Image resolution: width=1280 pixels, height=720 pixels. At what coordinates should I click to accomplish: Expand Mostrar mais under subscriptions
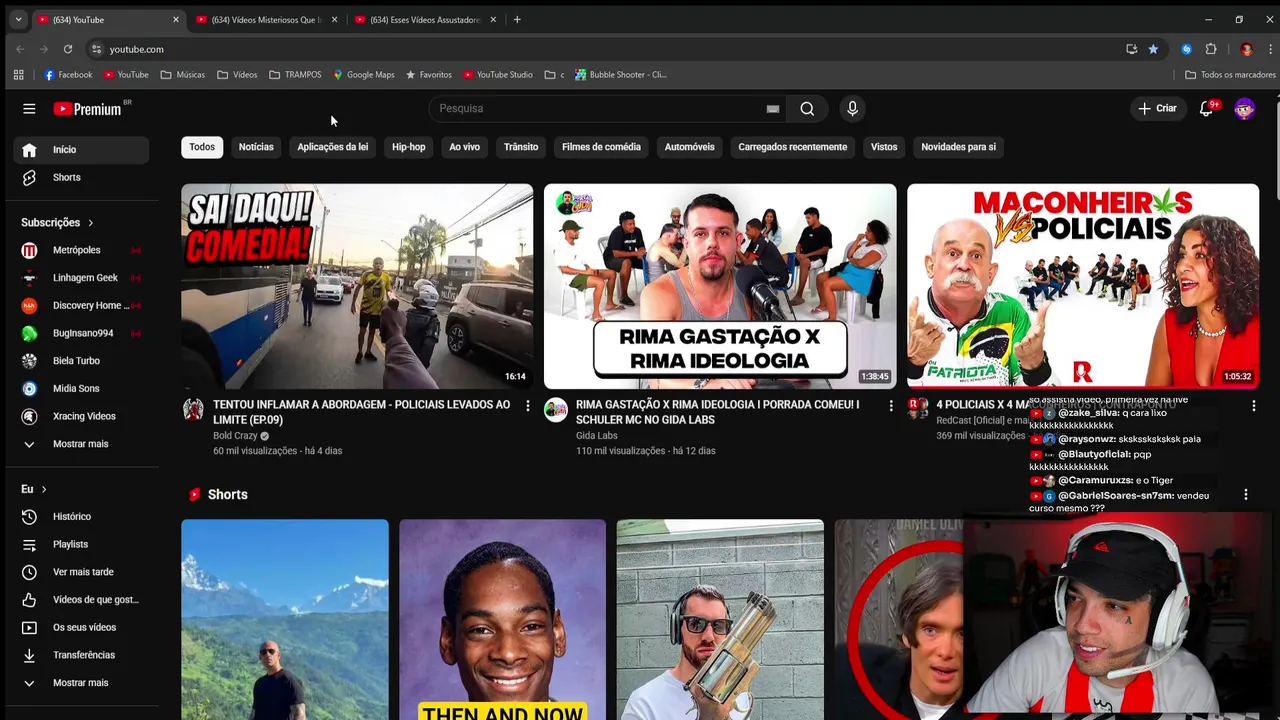tap(81, 444)
